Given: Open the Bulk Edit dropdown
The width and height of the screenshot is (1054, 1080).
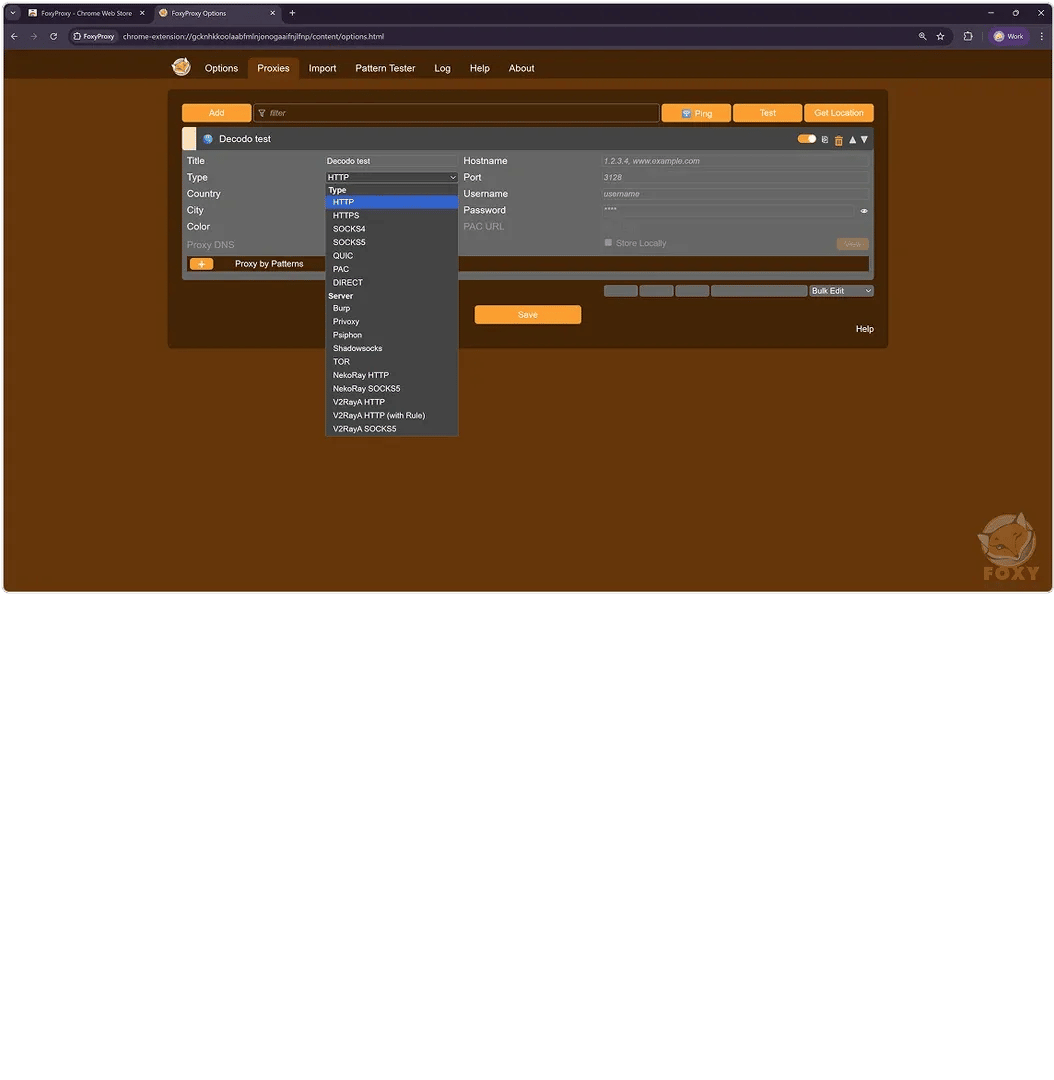Looking at the screenshot, I should (x=841, y=291).
